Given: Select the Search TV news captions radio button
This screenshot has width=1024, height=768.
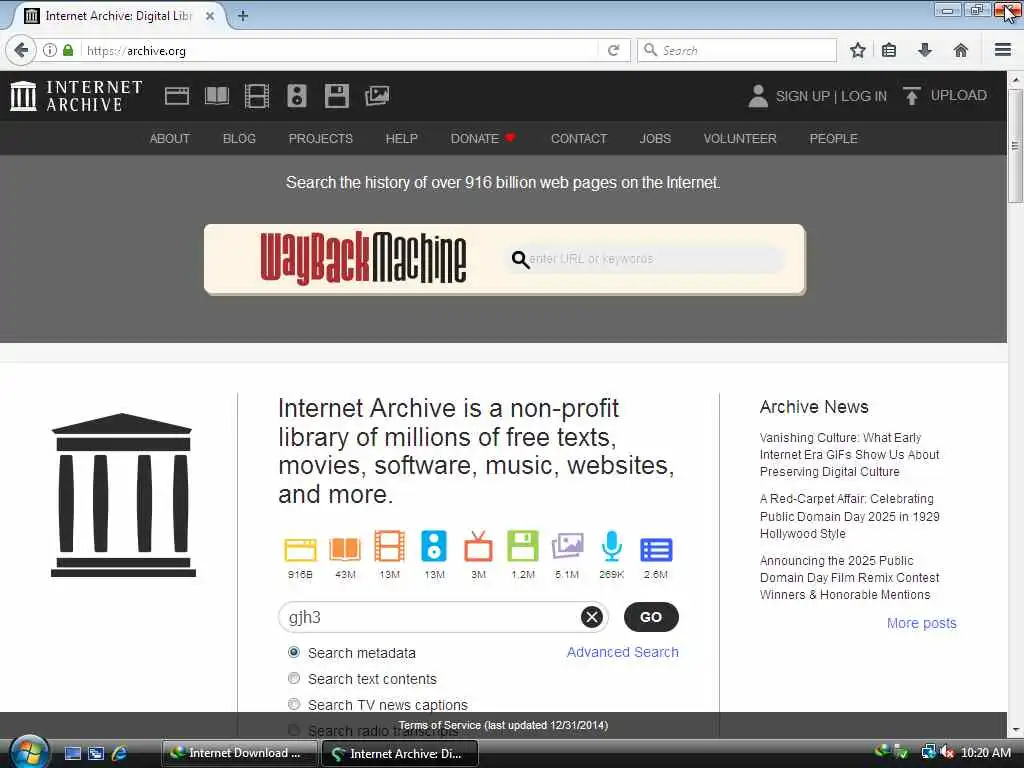Looking at the screenshot, I should (294, 705).
